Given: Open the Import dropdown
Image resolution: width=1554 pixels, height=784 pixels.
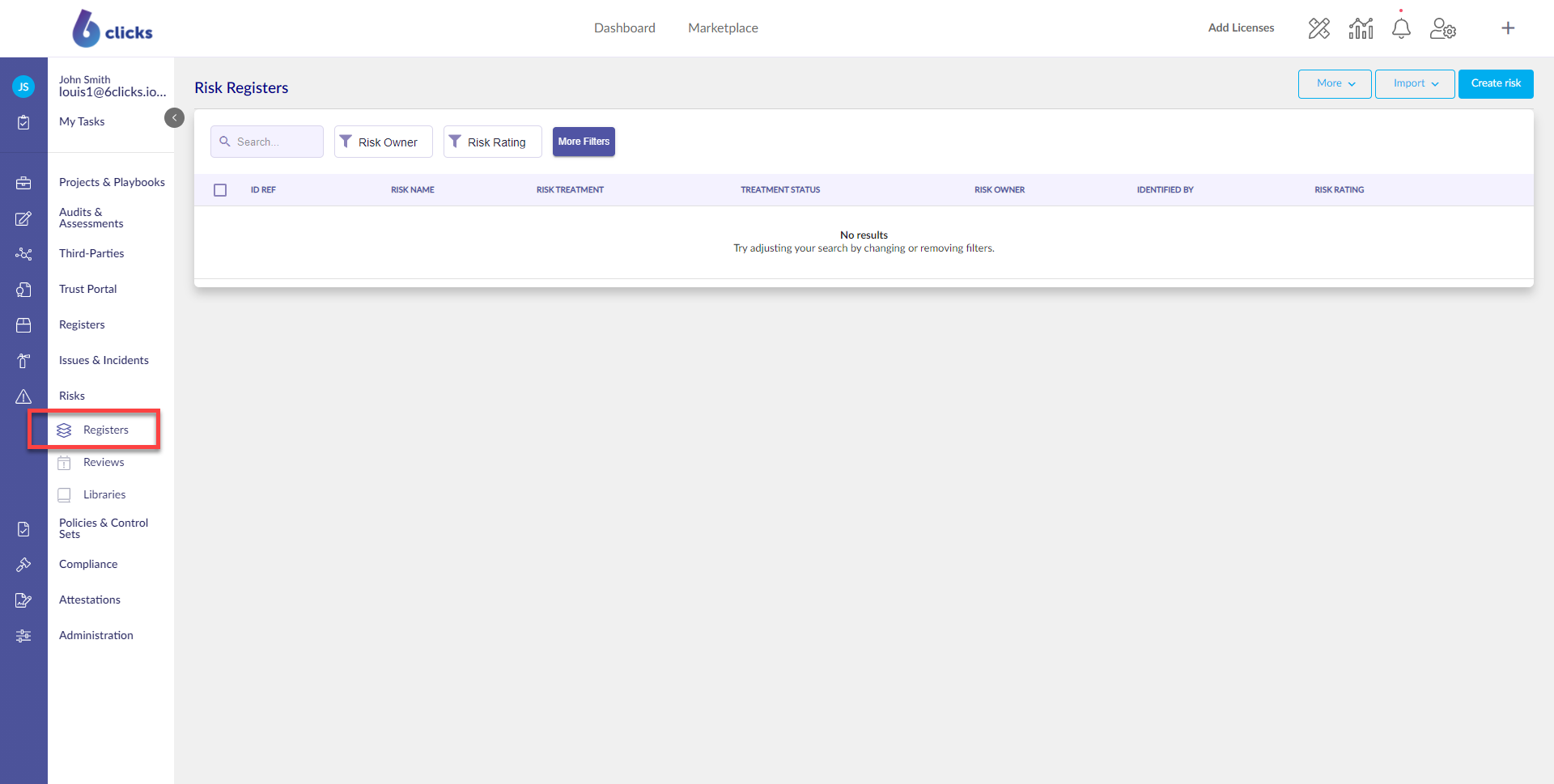Looking at the screenshot, I should [x=1415, y=84].
